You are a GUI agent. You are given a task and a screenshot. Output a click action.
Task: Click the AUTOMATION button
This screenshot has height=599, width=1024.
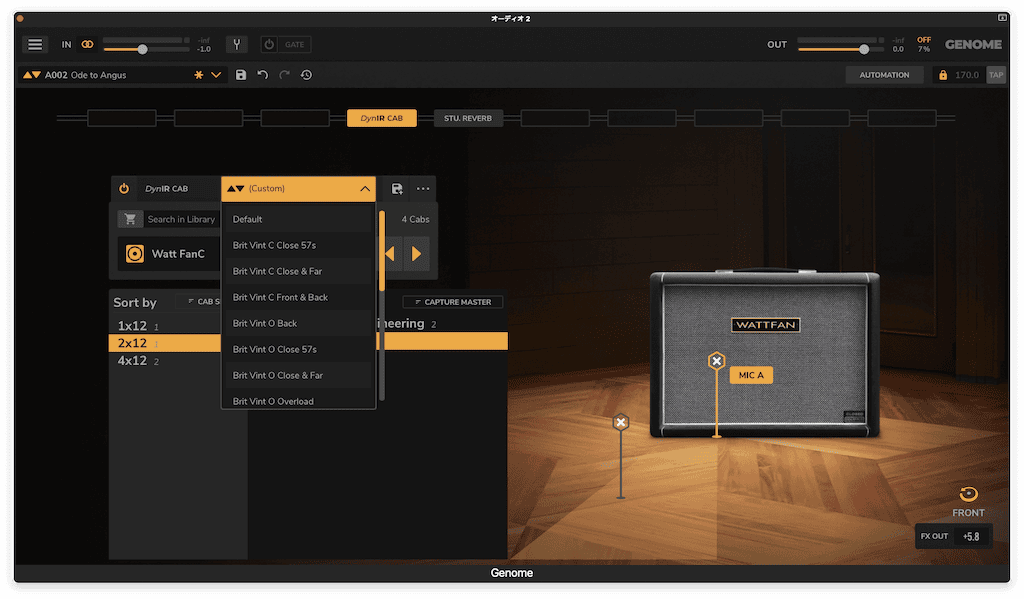[884, 75]
